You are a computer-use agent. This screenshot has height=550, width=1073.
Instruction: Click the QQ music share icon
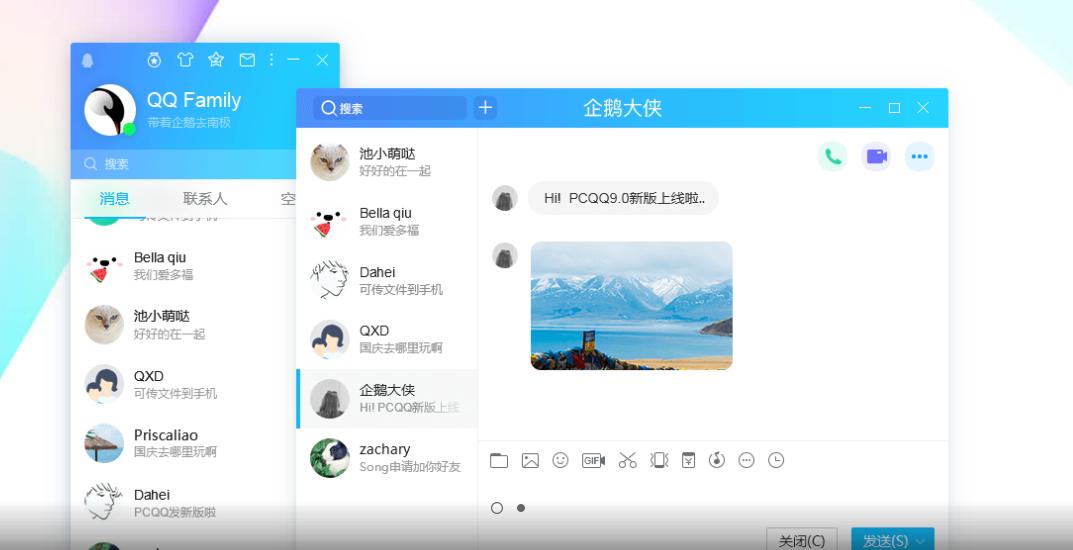[716, 460]
